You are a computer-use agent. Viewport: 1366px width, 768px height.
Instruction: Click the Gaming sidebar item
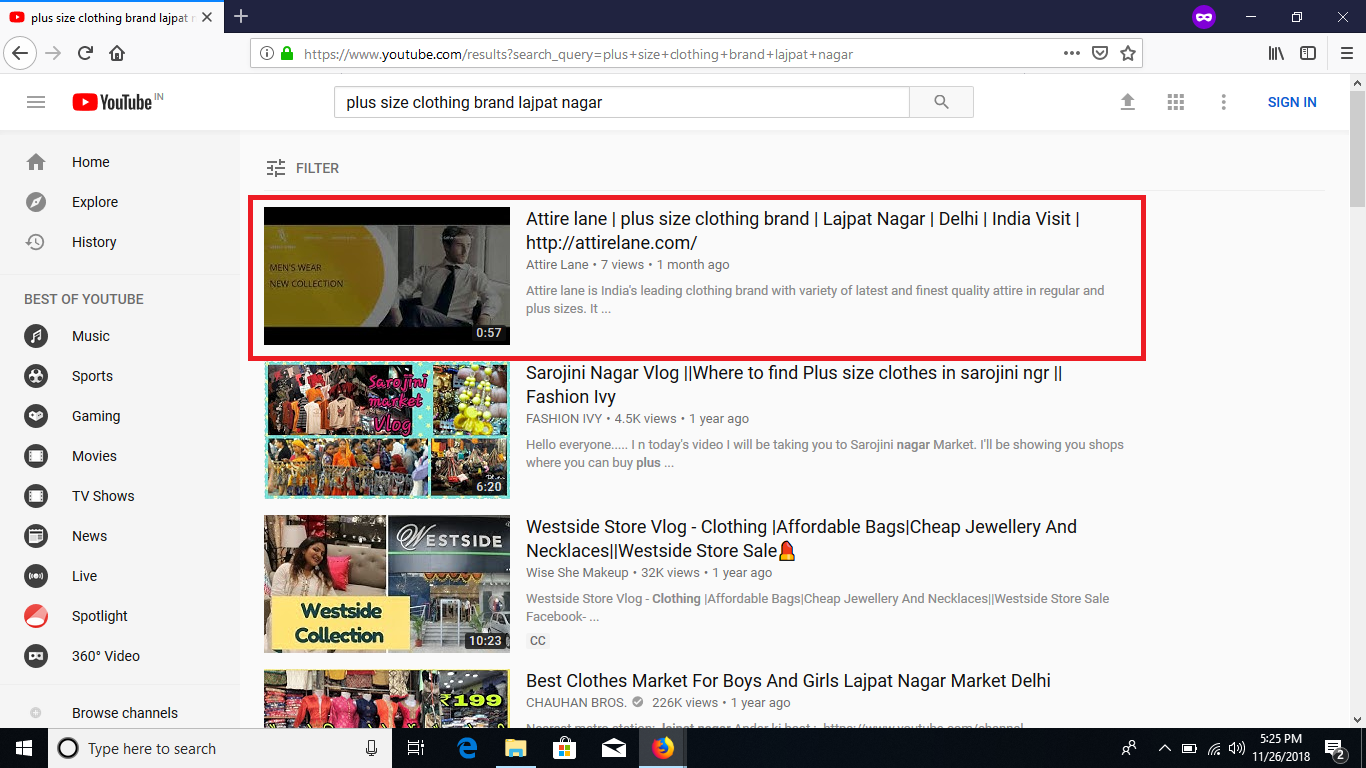[x=95, y=416]
